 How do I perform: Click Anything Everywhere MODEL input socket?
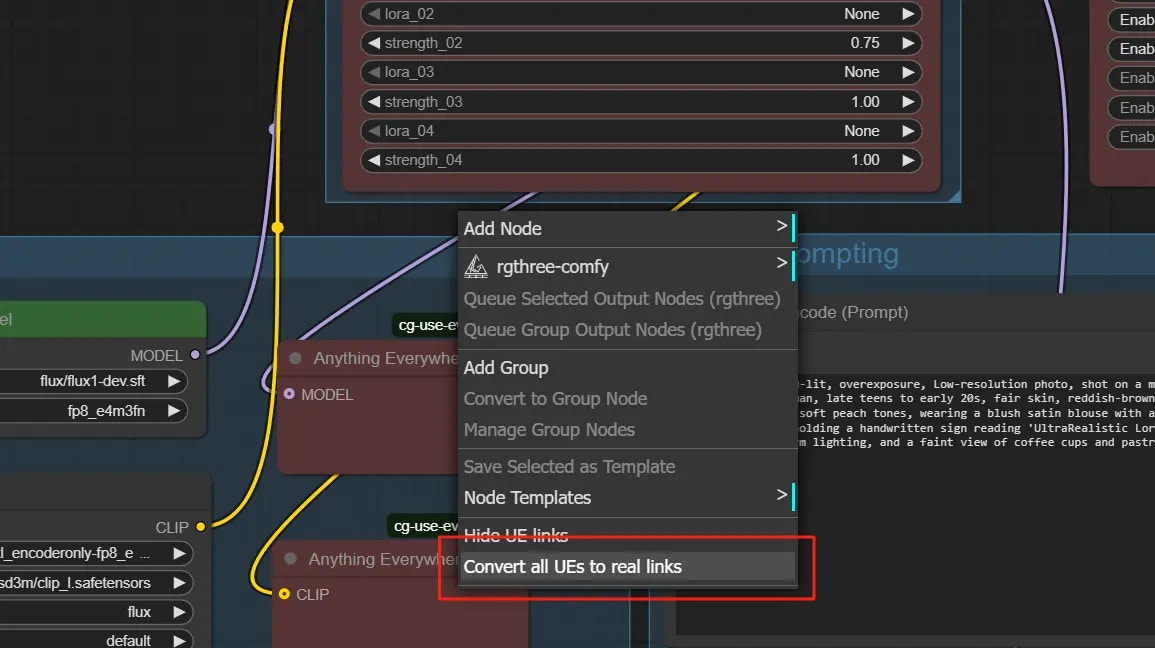tap(289, 394)
